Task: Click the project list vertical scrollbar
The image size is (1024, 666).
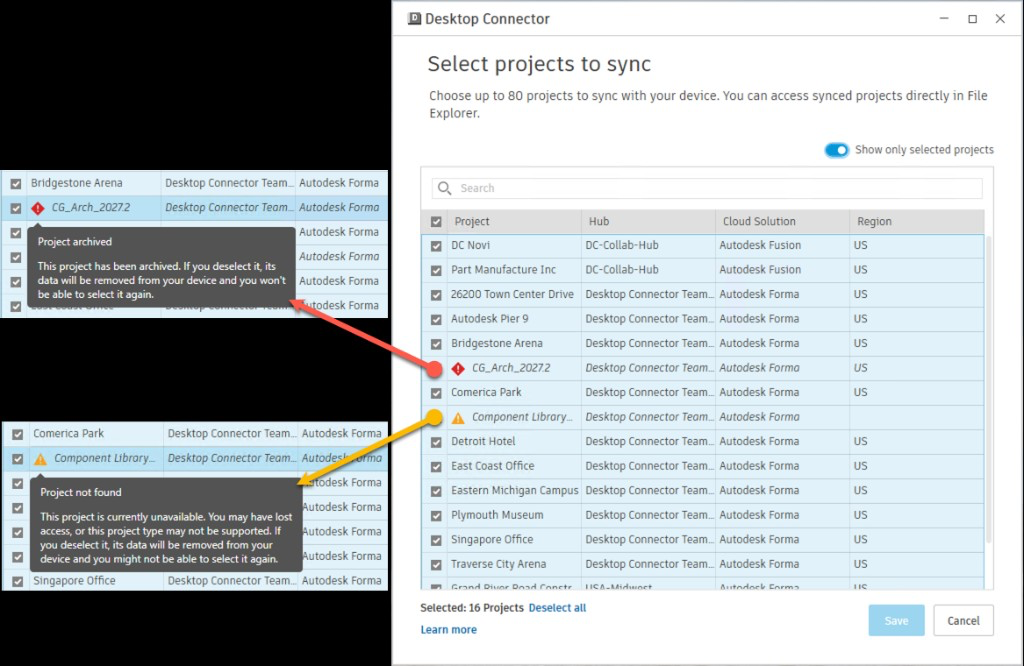Action: tap(989, 390)
